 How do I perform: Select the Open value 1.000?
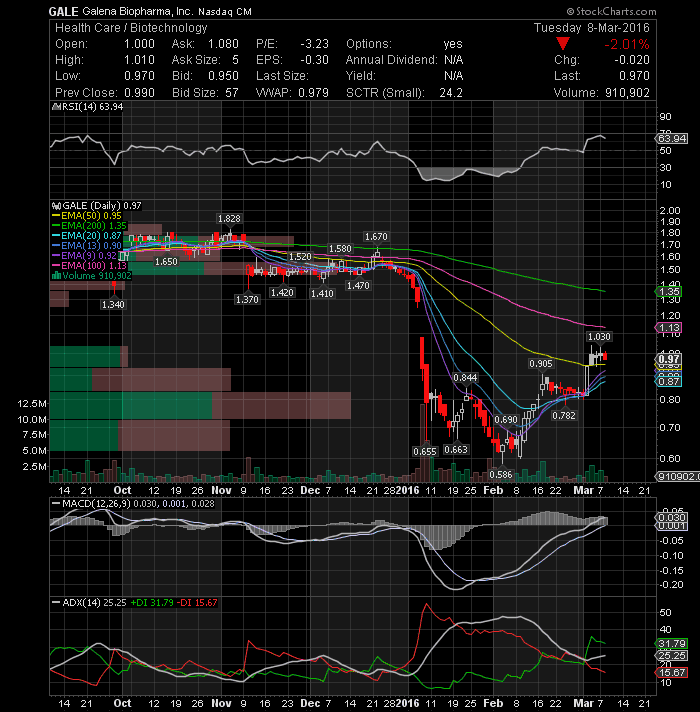pyautogui.click(x=139, y=44)
